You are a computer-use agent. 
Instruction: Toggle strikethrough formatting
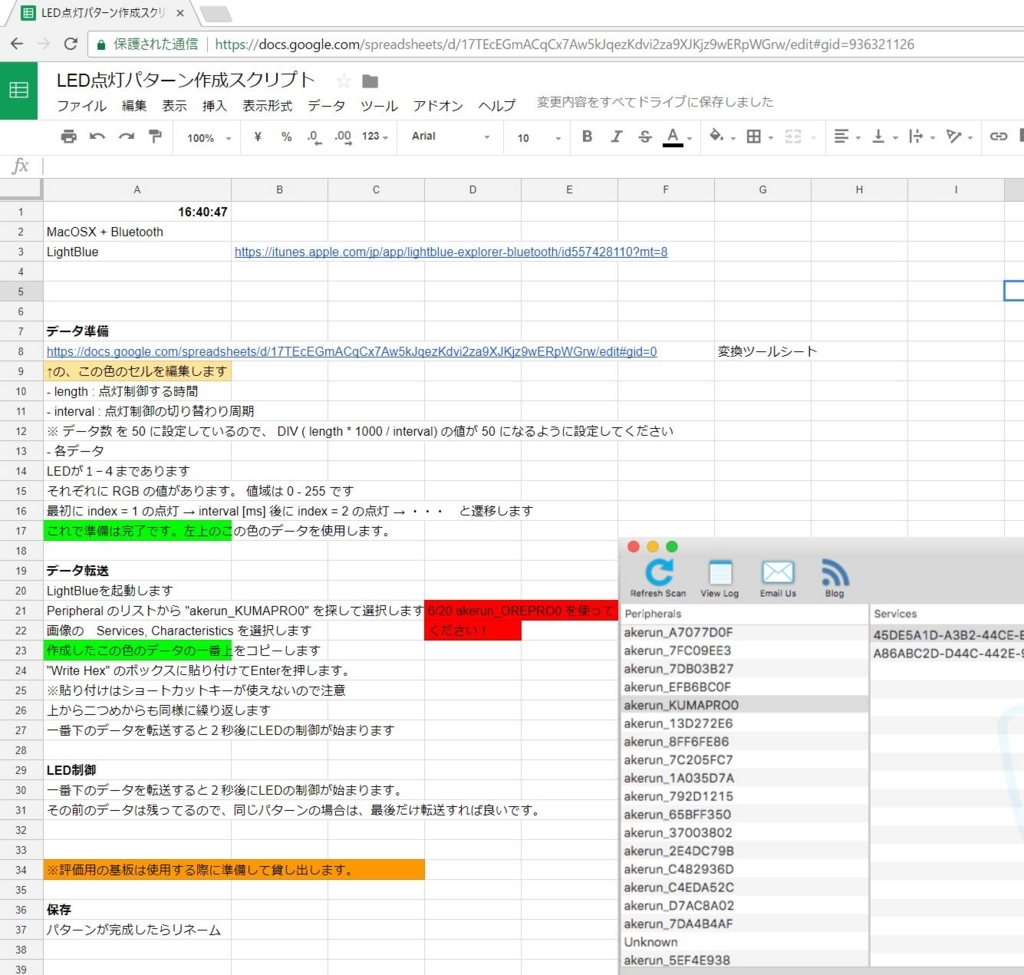[x=645, y=136]
